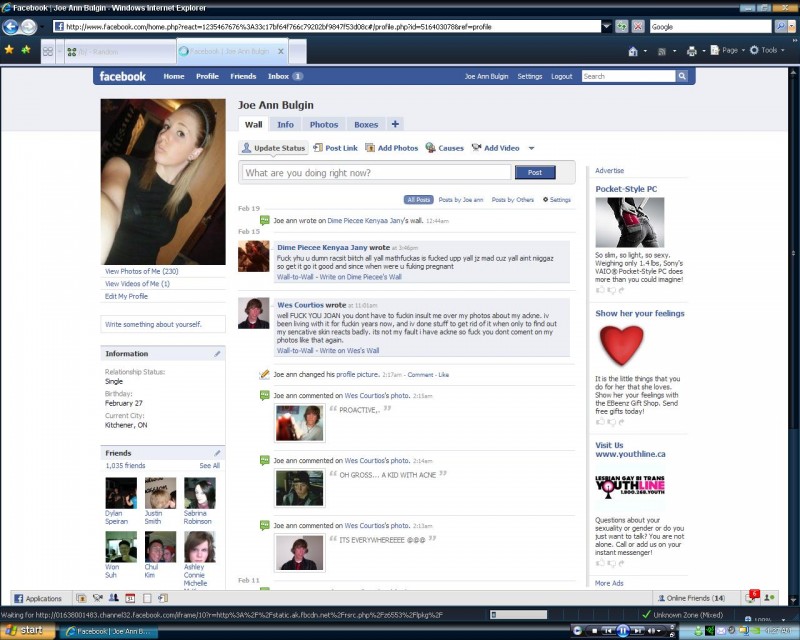
Task: Switch to the Photos tab
Action: [x=323, y=124]
